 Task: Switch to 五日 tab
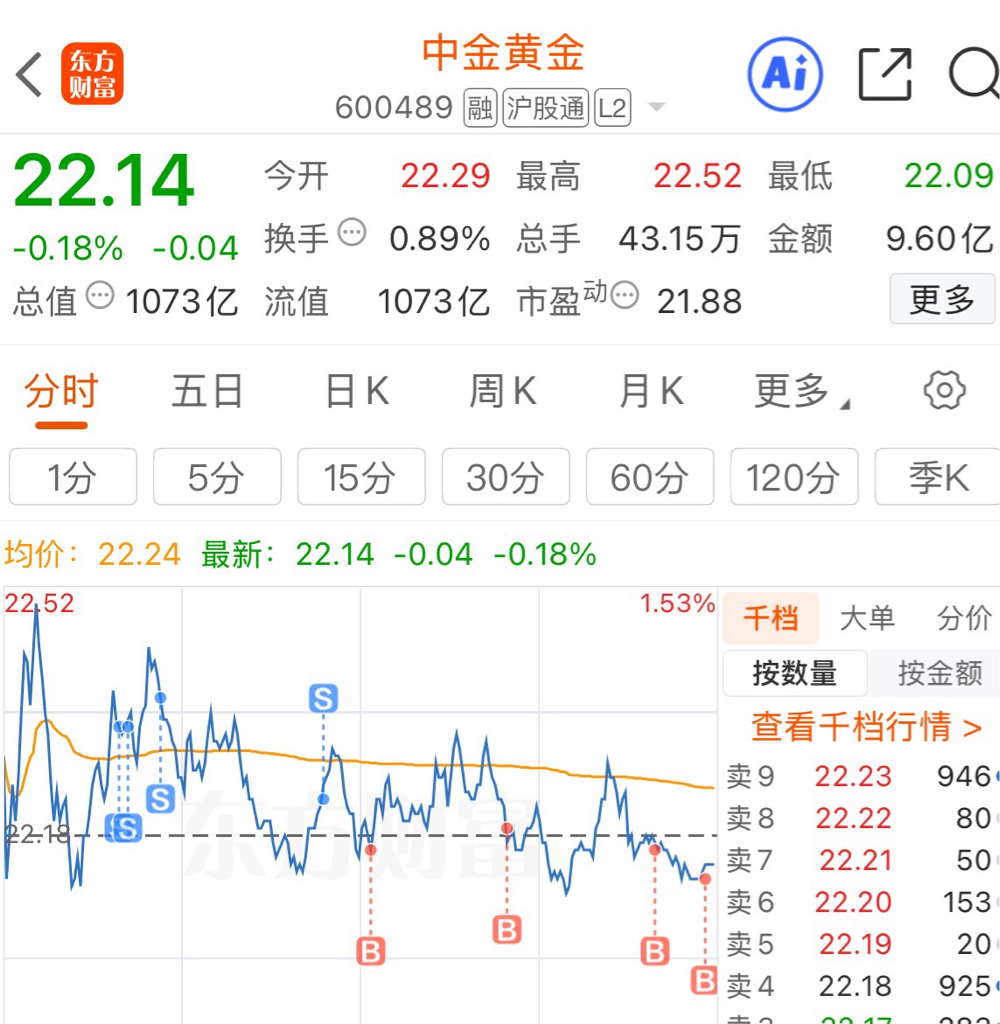coord(208,391)
